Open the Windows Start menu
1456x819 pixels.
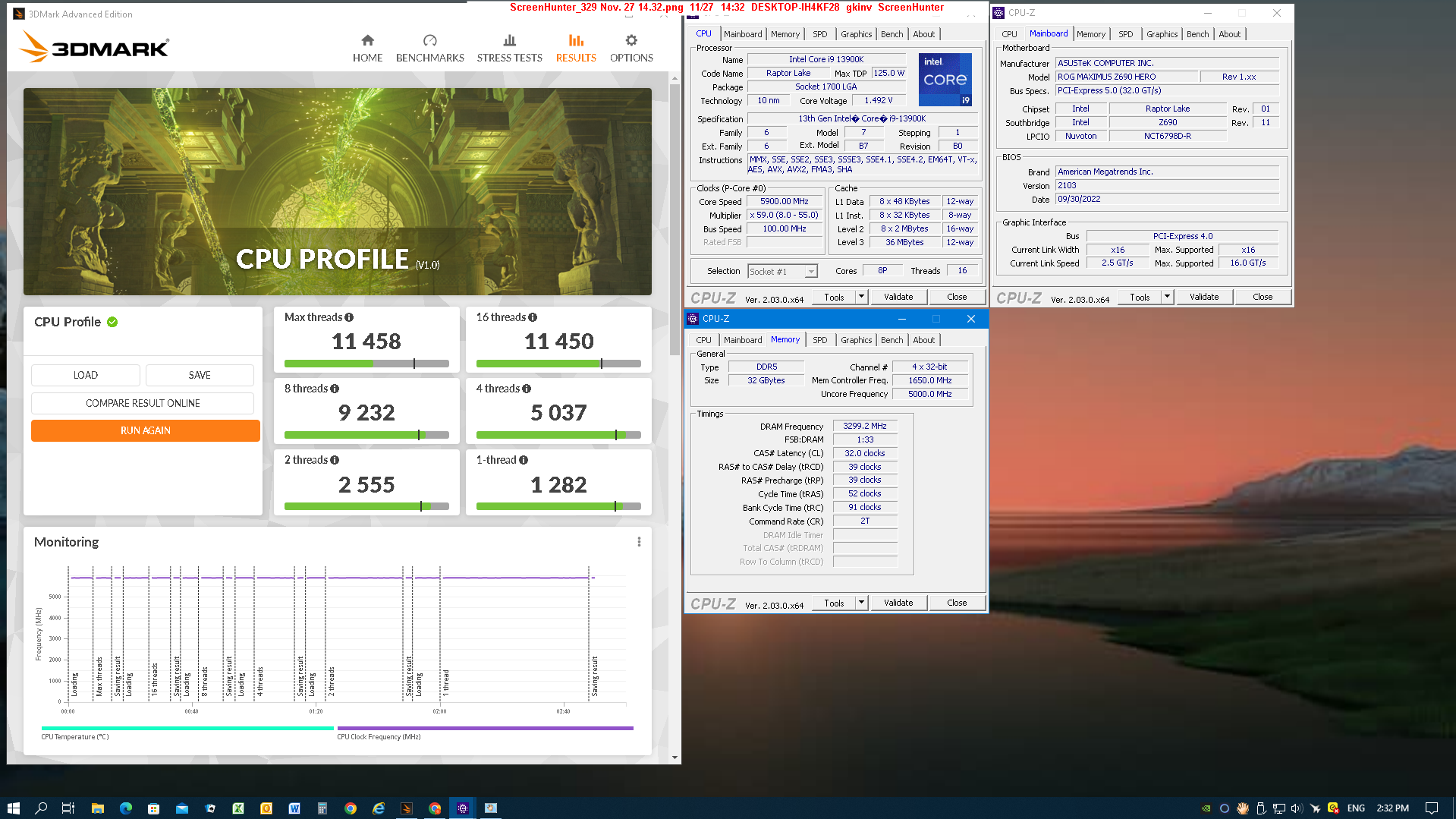13,808
